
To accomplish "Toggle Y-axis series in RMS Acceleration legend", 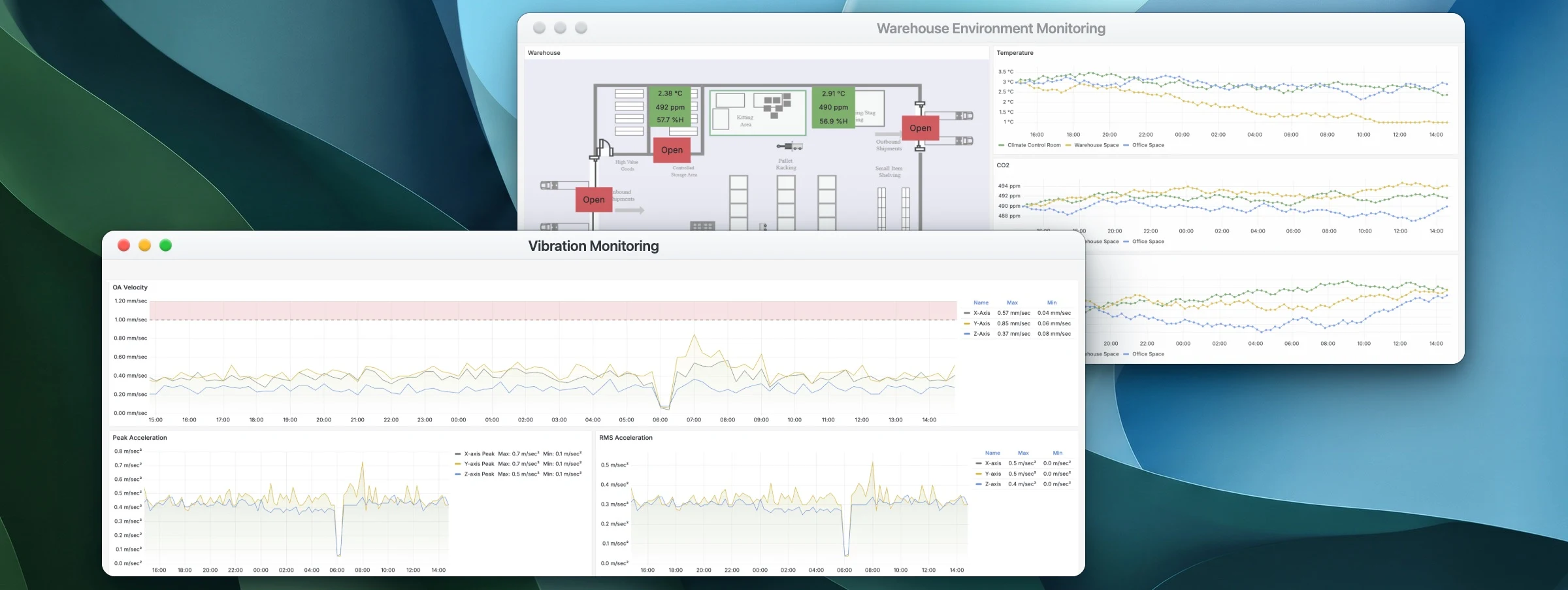I will coord(992,474).
